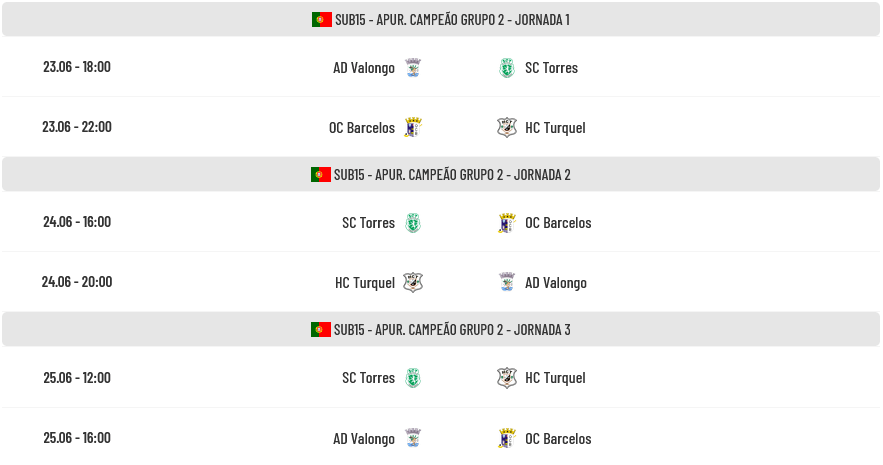This screenshot has height=465, width=883.
Task: Click AD Valongo crest in 23.06 18:00 match
Action: (413, 68)
